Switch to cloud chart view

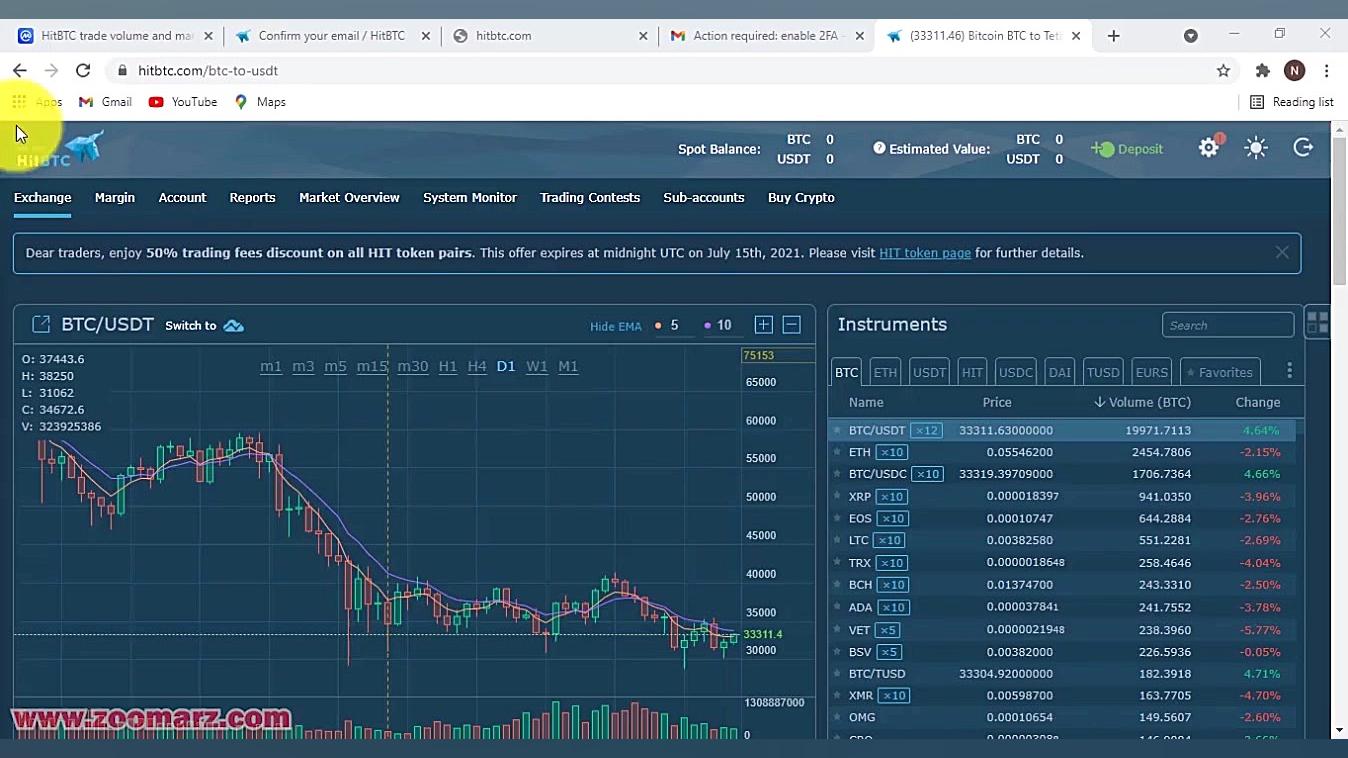tap(205, 325)
